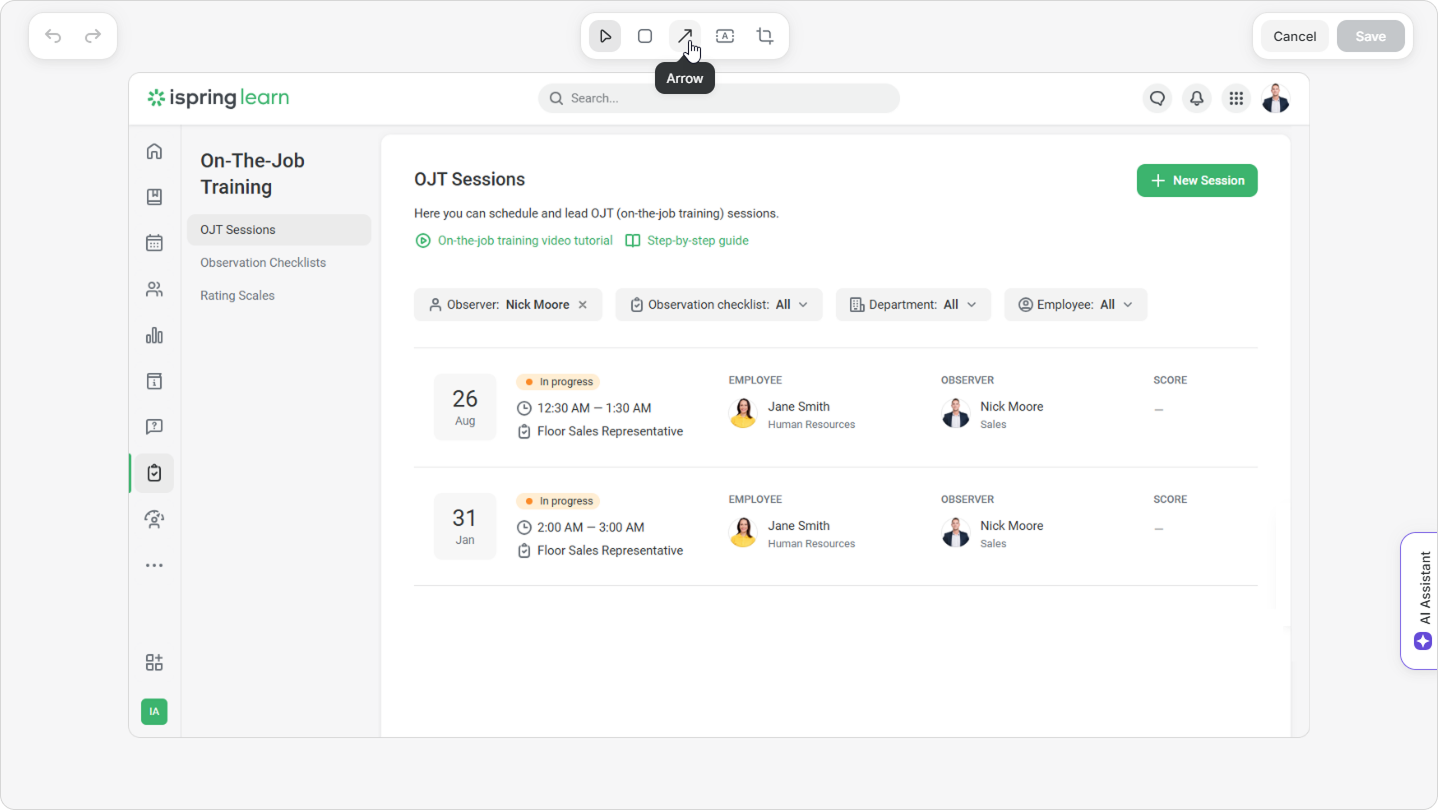Go to Rating Scales section
This screenshot has height=810, width=1438.
coord(237,296)
